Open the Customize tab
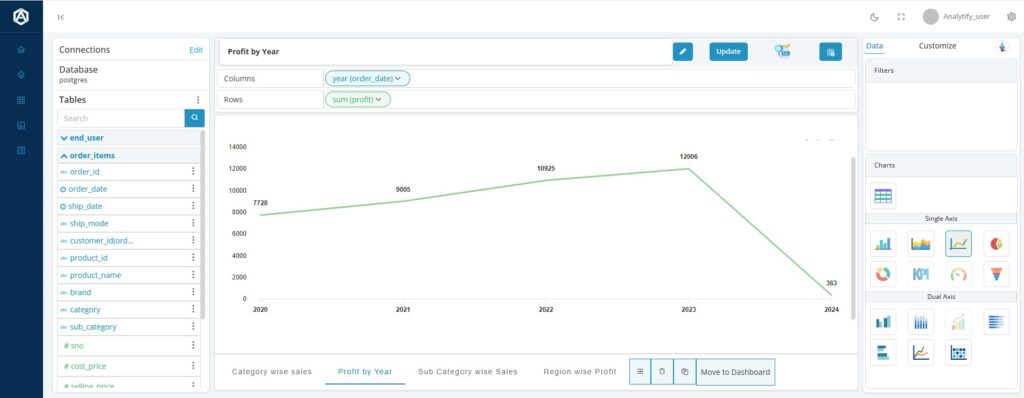The height and width of the screenshot is (398, 1024). [937, 46]
